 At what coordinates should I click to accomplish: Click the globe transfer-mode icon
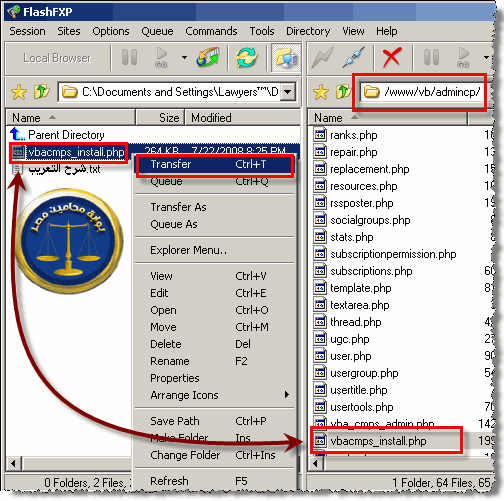pos(208,57)
